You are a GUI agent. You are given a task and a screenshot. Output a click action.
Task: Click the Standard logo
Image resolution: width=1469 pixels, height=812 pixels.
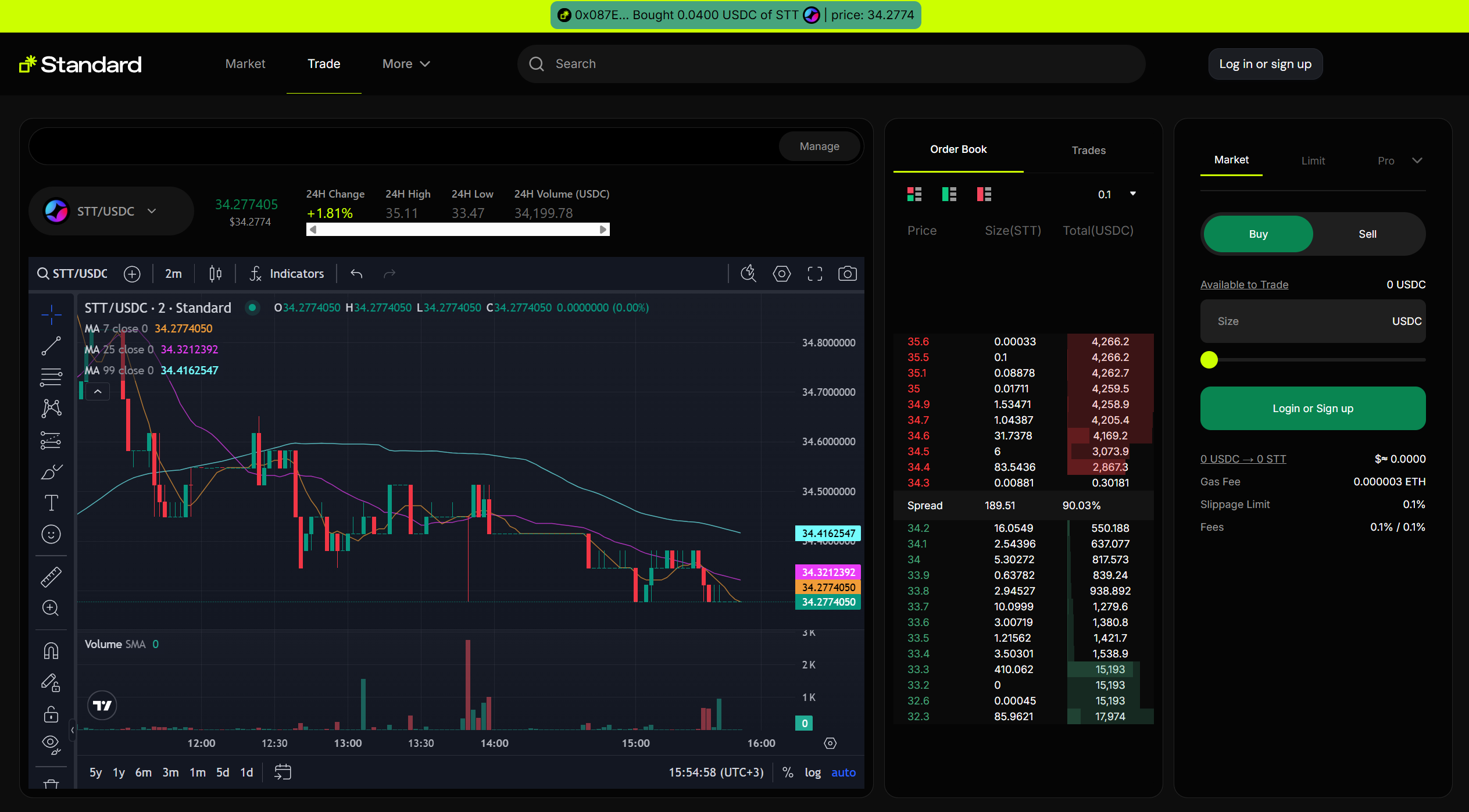80,64
